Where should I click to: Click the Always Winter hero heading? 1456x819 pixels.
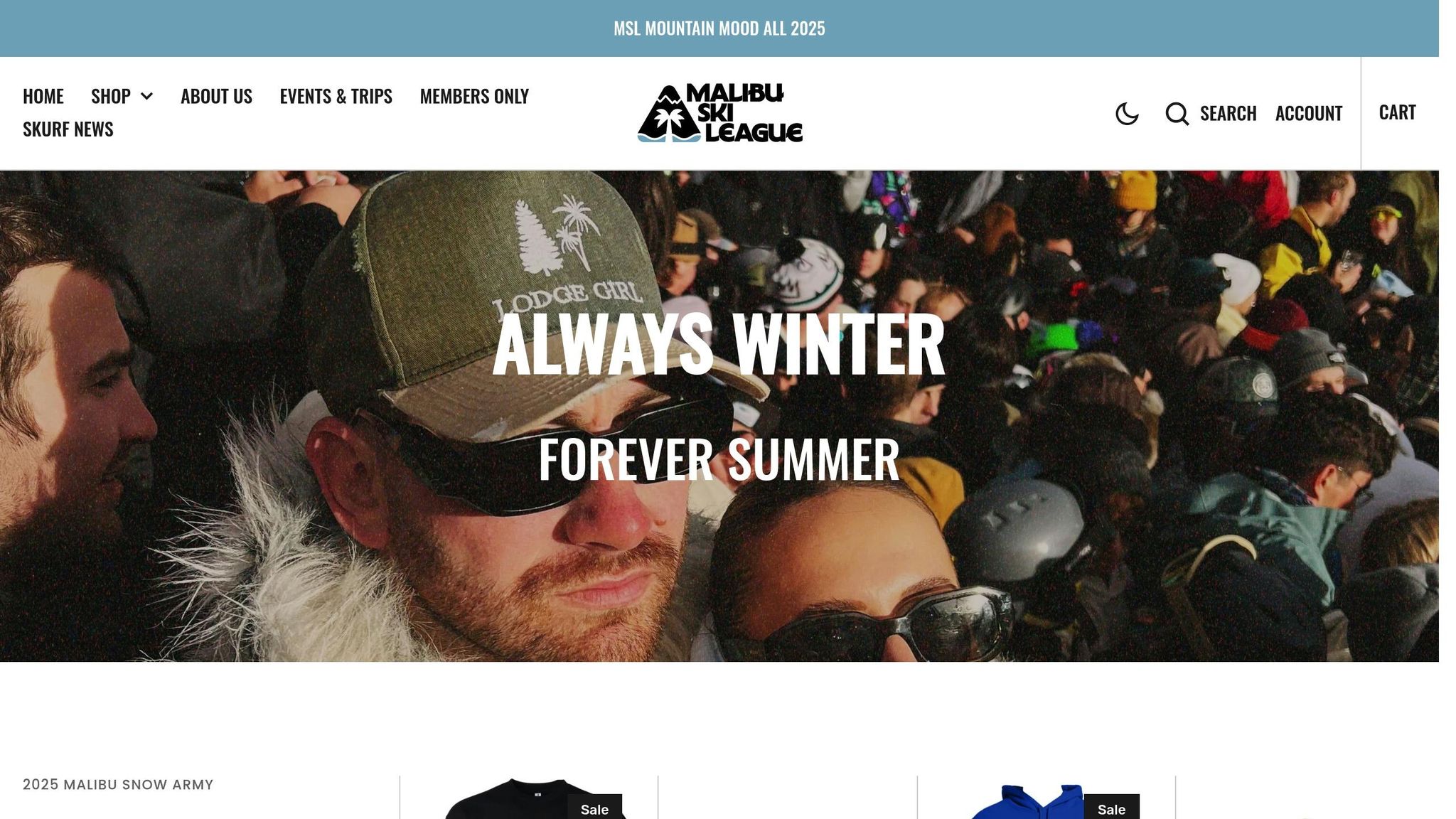tap(719, 345)
